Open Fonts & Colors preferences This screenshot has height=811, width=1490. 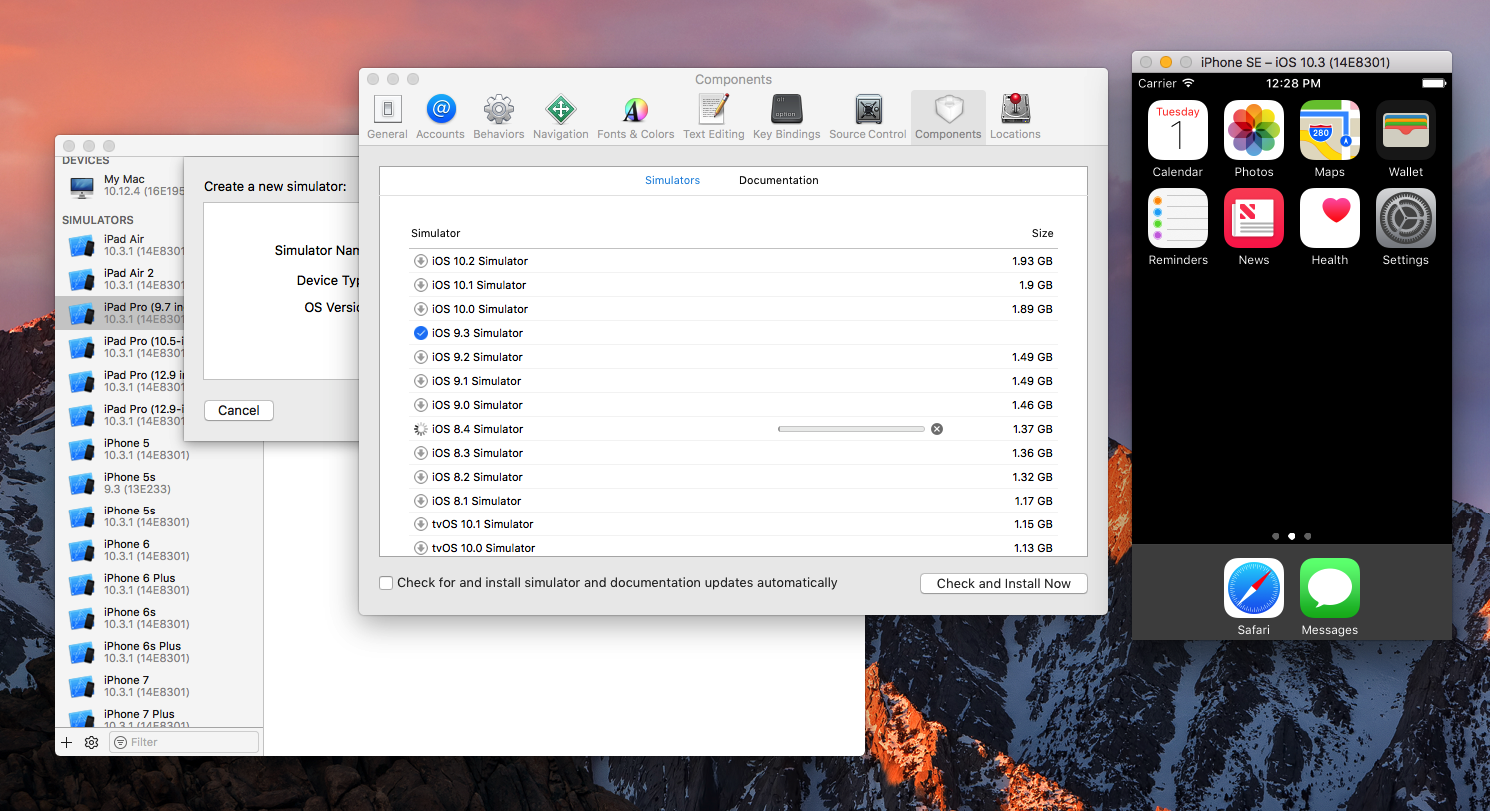click(x=635, y=117)
